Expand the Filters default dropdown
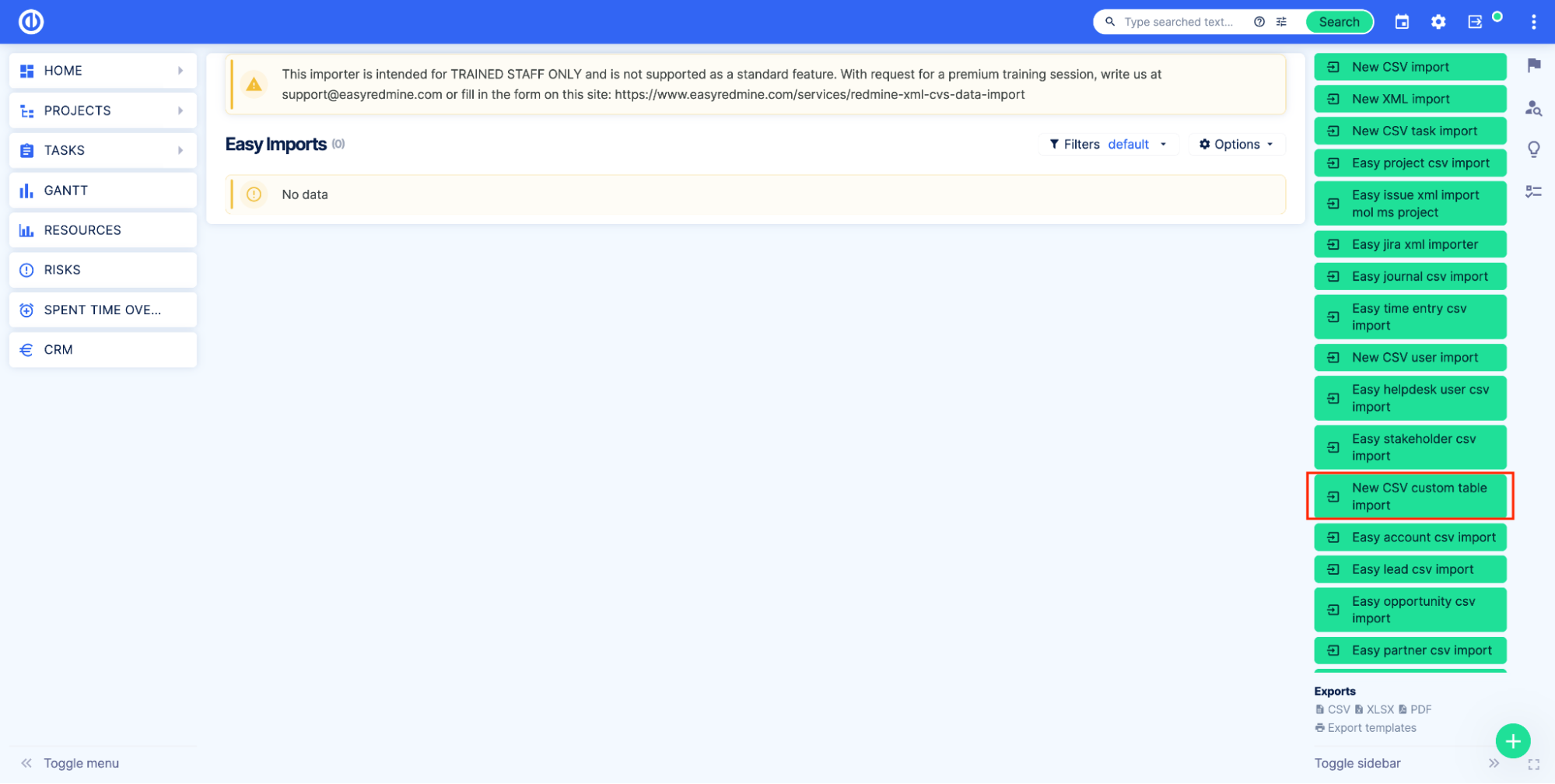The image size is (1555, 784). coord(1108,145)
